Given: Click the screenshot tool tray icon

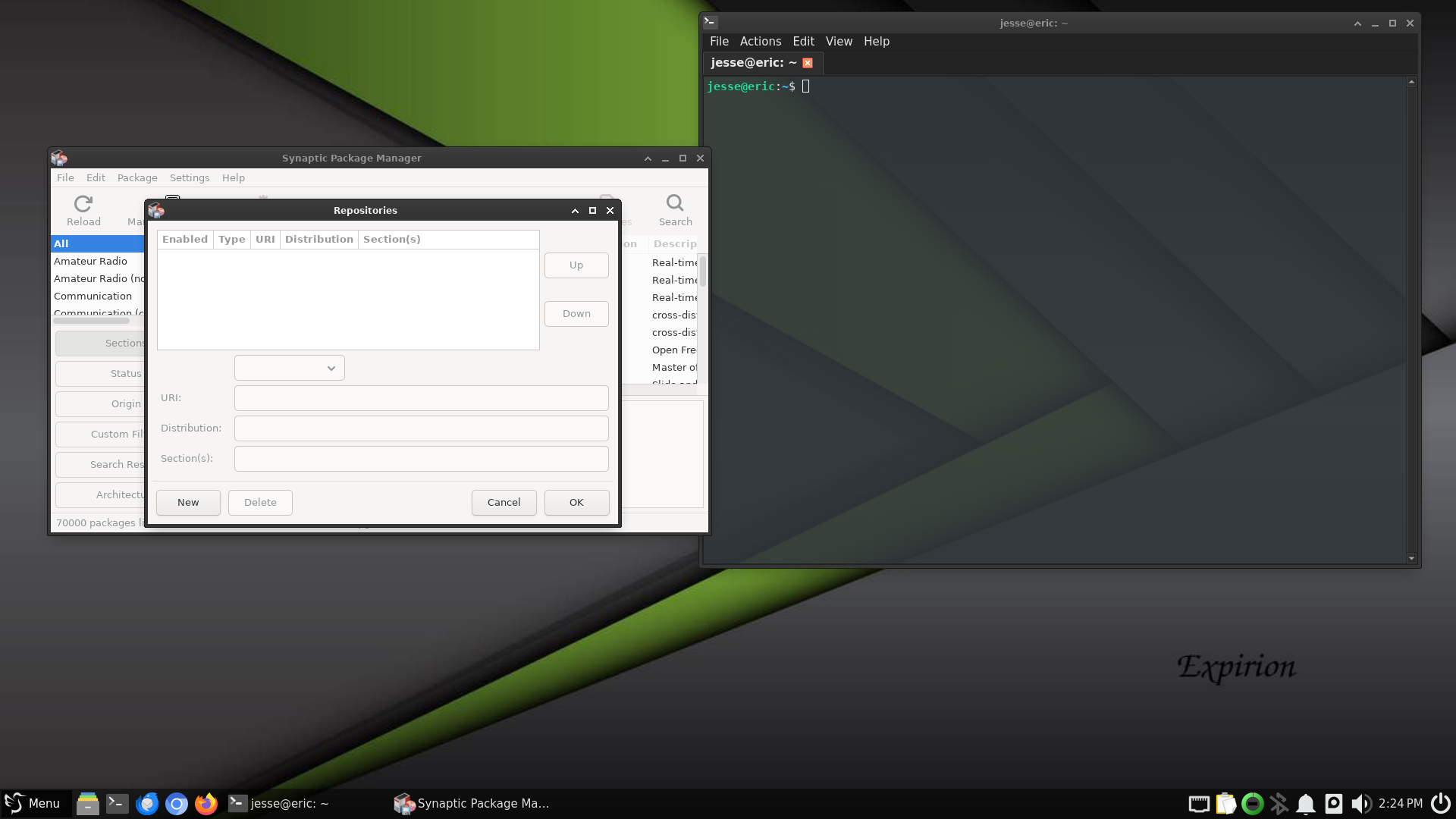Looking at the screenshot, I should pyautogui.click(x=1333, y=804).
